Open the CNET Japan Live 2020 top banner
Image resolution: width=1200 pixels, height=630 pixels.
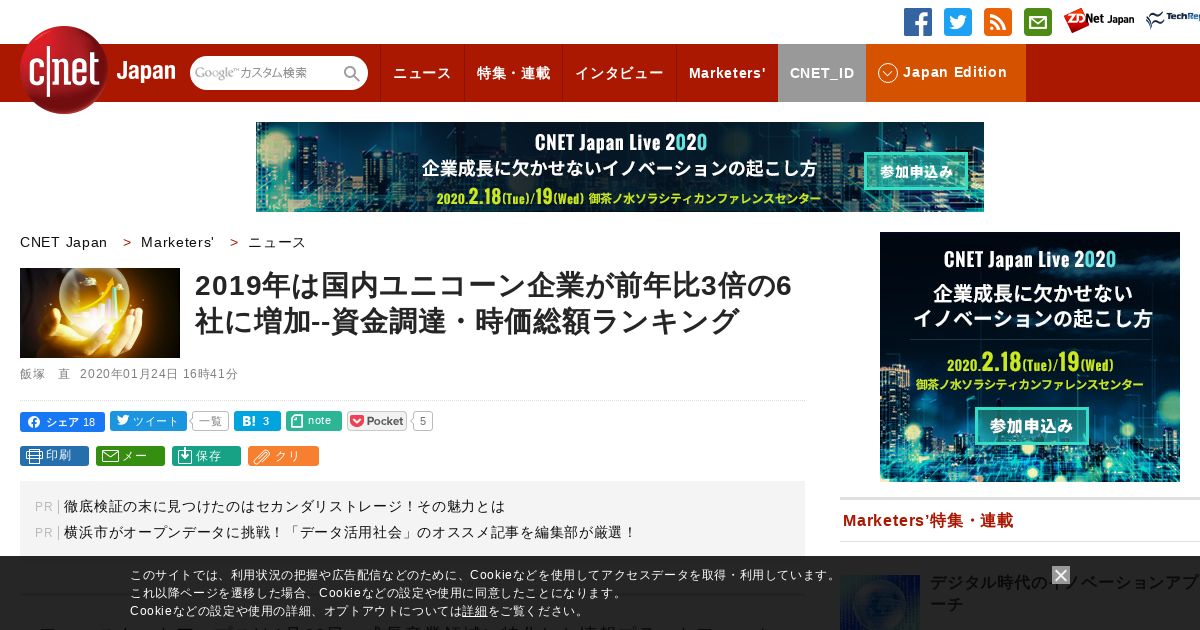[x=620, y=167]
